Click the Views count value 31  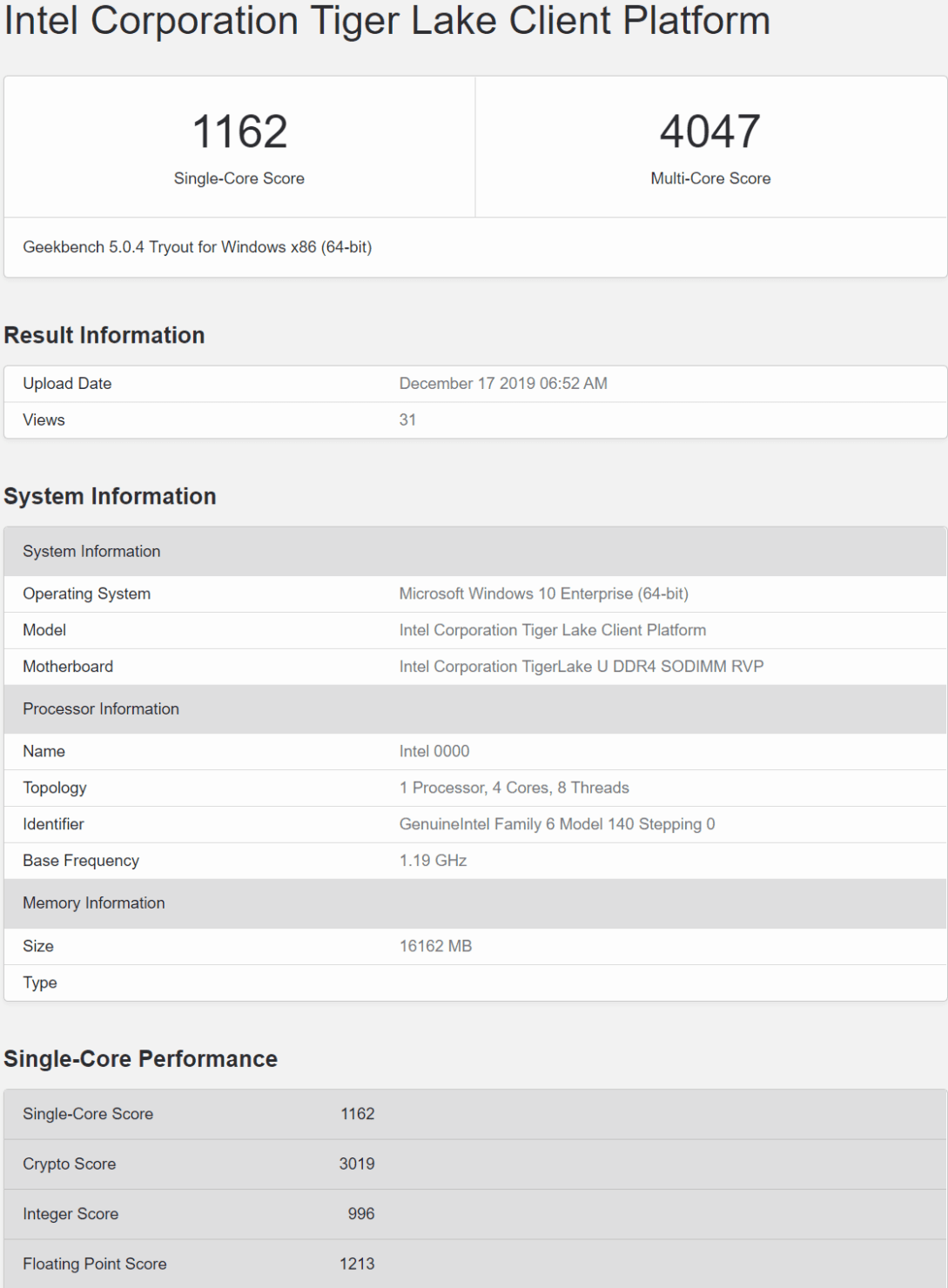(407, 420)
